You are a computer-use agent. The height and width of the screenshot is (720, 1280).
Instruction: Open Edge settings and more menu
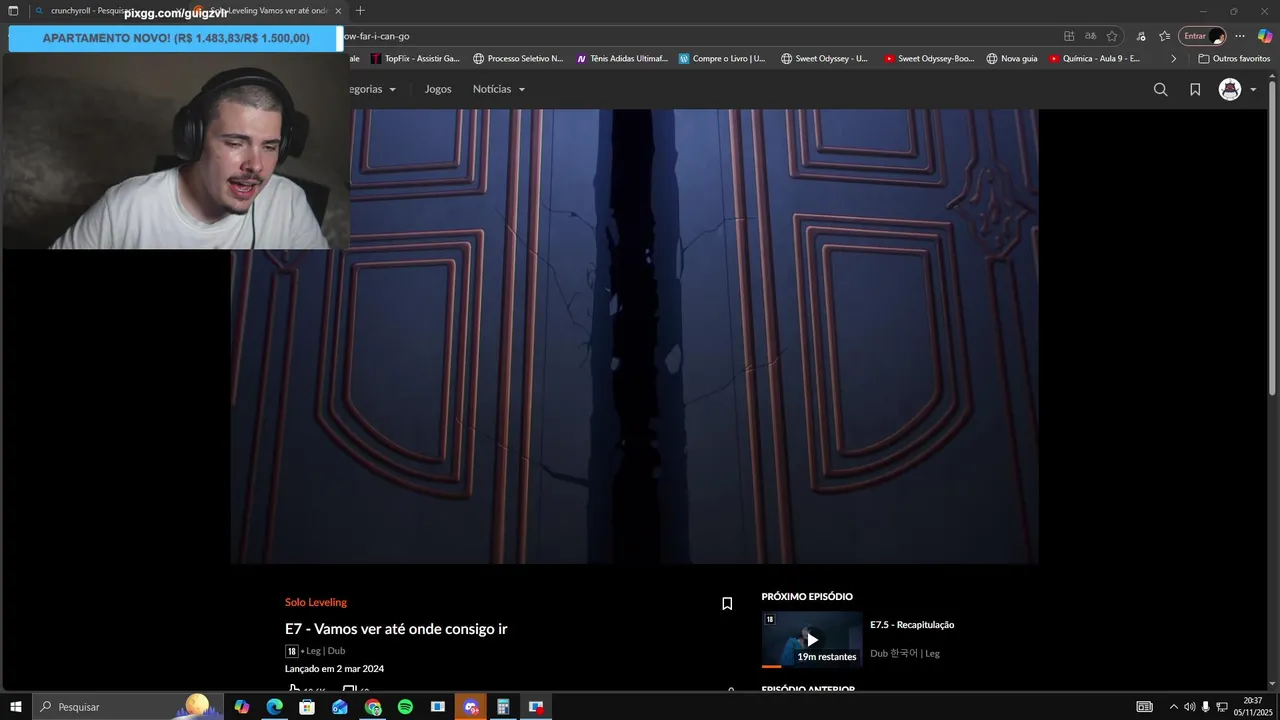(1240, 36)
